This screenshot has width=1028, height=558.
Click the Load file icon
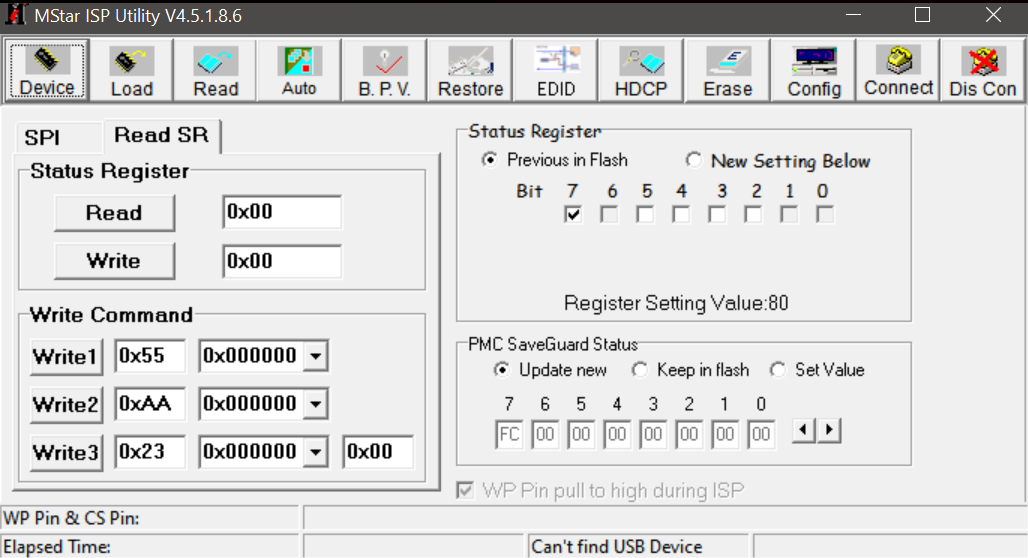coord(131,70)
